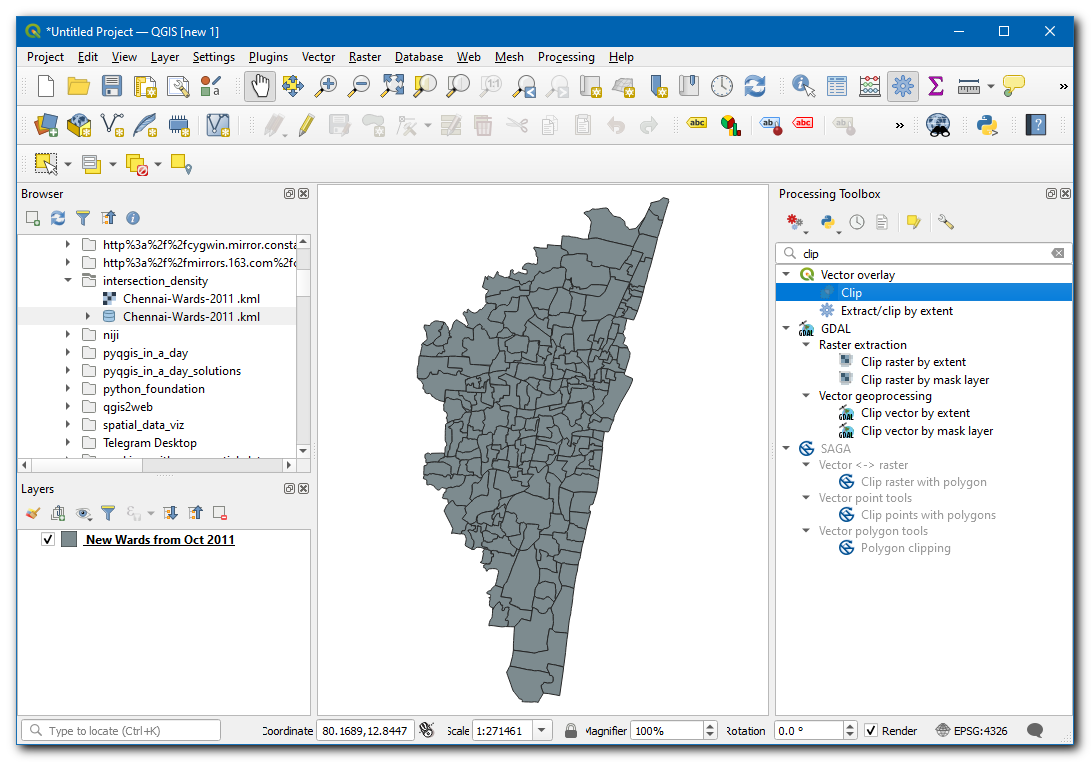Screen dimensions: 1091x762
Task: Collapse the Vector overlay group
Action: pos(786,275)
